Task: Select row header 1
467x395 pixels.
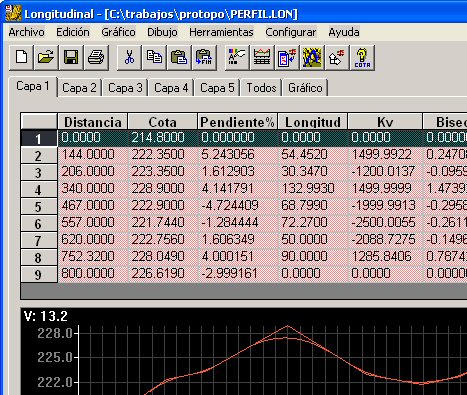Action: coord(39,138)
